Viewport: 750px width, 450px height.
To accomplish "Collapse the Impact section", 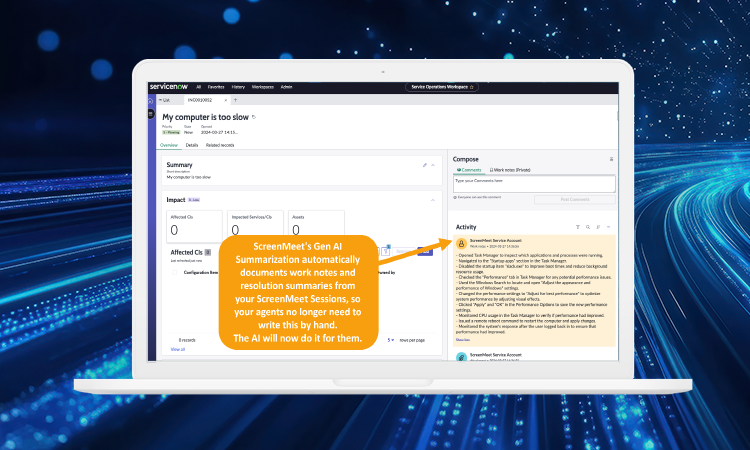I will point(433,200).
